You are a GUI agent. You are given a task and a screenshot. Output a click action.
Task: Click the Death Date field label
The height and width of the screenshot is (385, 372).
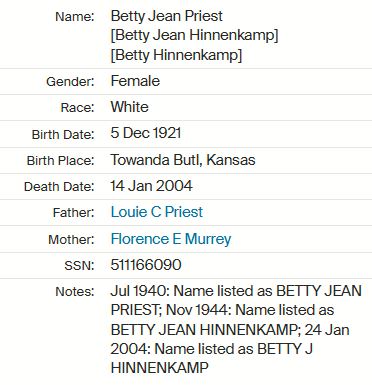[x=59, y=187]
